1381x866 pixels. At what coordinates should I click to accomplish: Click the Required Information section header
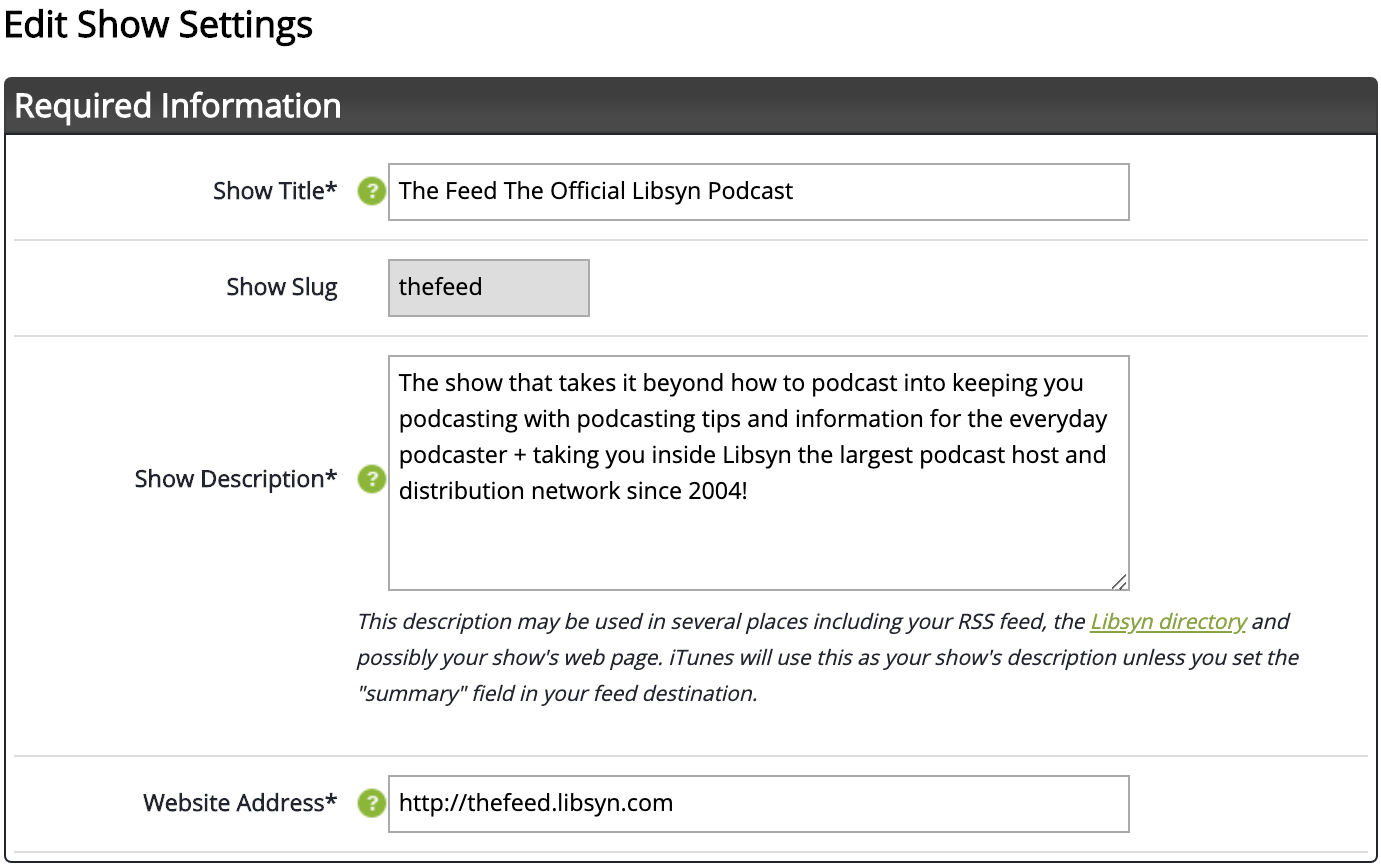690,106
